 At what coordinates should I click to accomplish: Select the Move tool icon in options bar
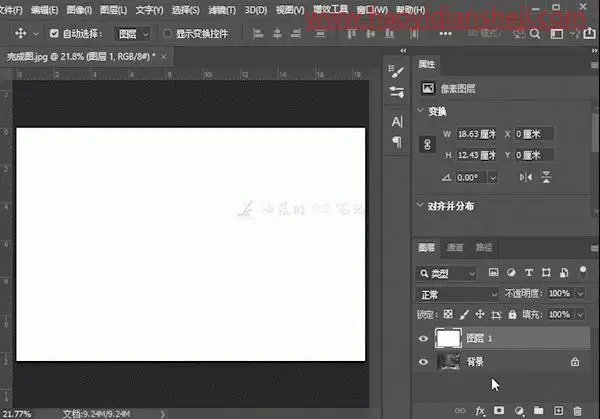[x=21, y=34]
